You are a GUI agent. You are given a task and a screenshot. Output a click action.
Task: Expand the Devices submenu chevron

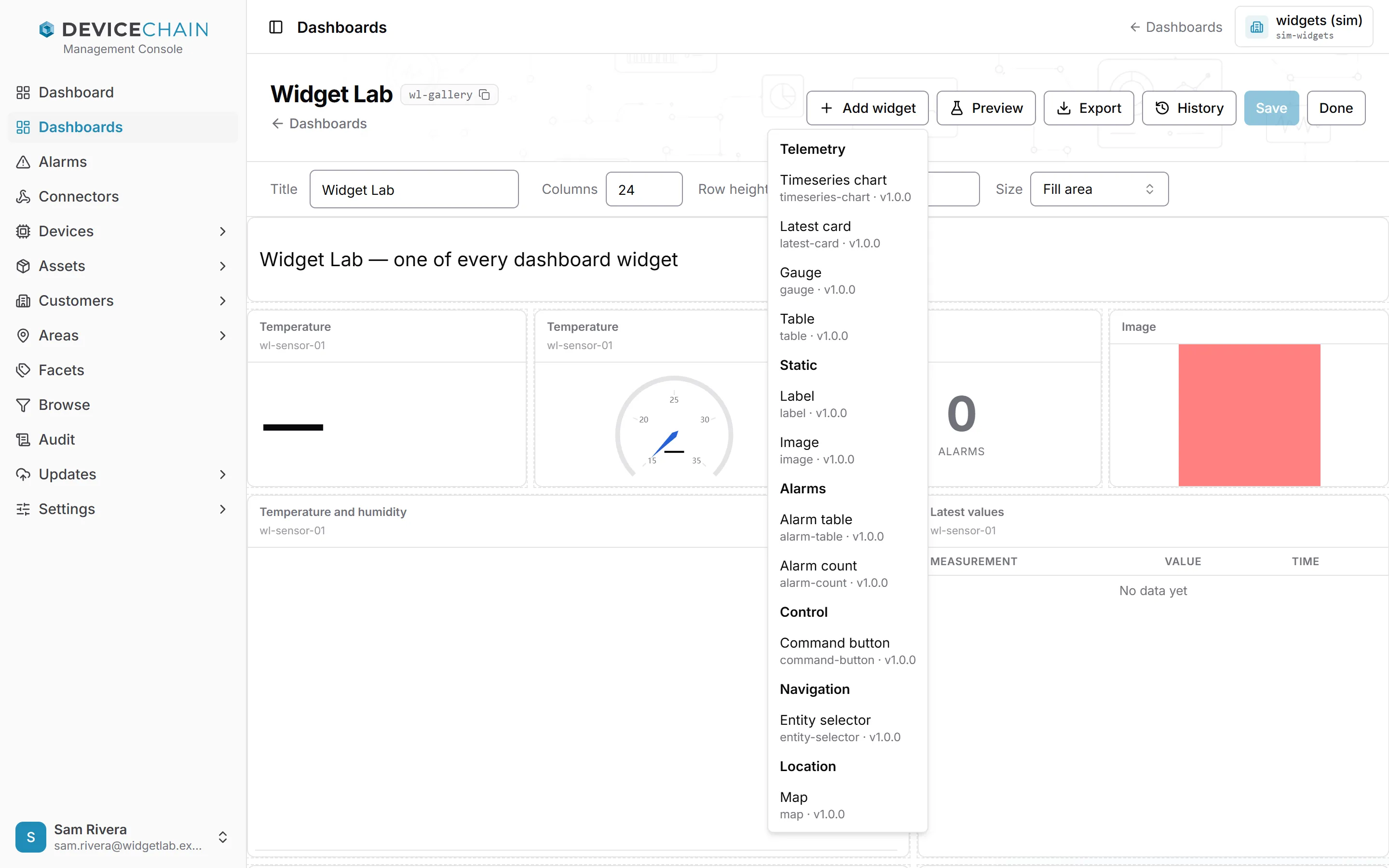[x=223, y=231]
